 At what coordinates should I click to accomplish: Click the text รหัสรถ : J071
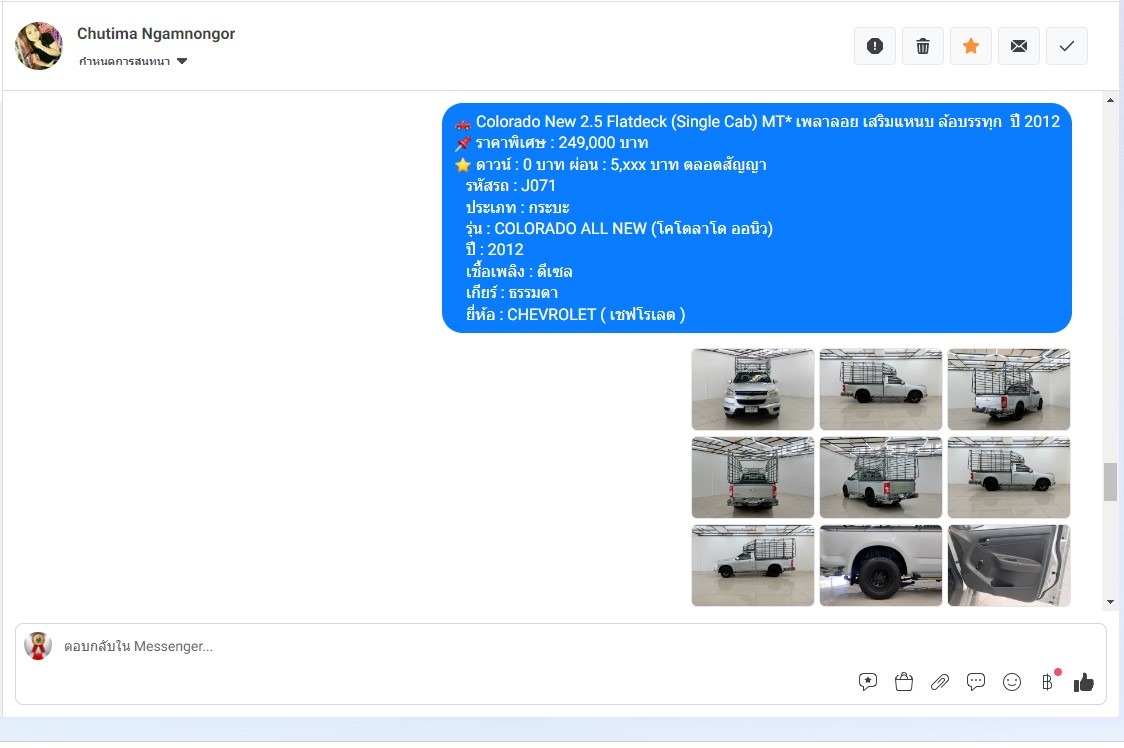tap(510, 186)
